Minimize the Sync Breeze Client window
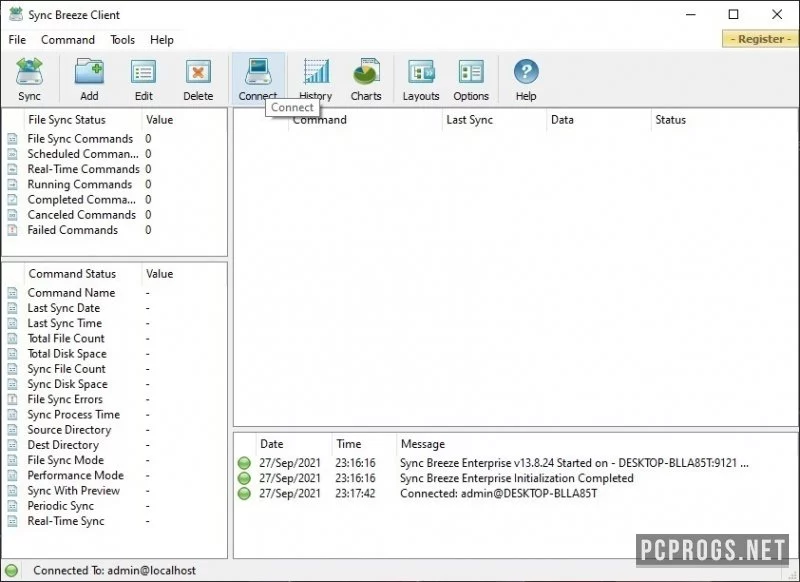 click(x=691, y=14)
